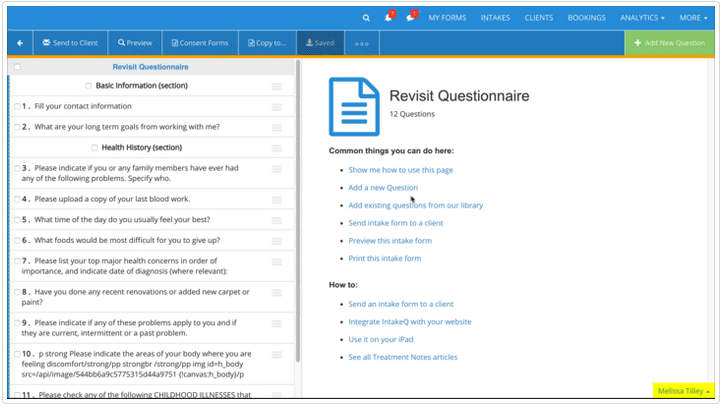Click the large document icon beside Revisit Questionnaire

[354, 107]
